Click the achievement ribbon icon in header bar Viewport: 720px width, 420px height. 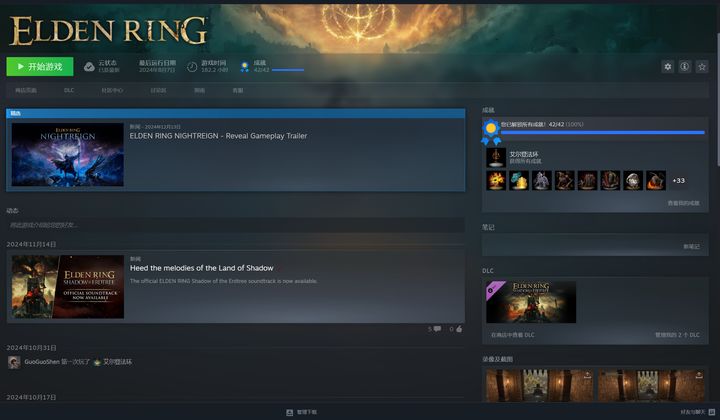pos(245,67)
